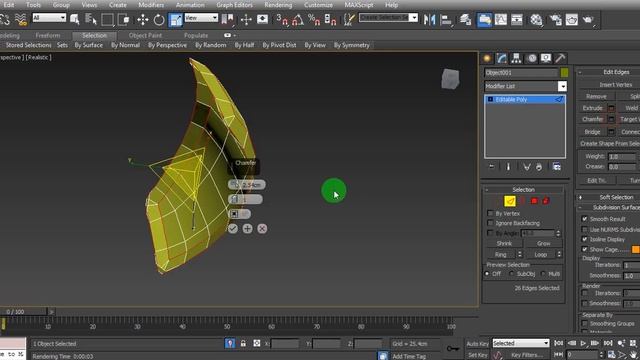Activate the Select and Scale tool

(x=176, y=19)
